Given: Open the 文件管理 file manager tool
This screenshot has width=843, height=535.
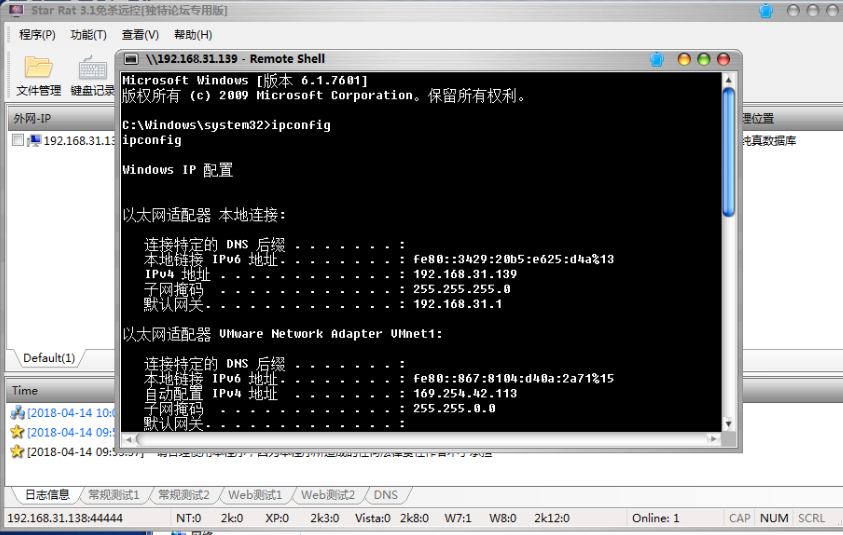Looking at the screenshot, I should (x=38, y=76).
